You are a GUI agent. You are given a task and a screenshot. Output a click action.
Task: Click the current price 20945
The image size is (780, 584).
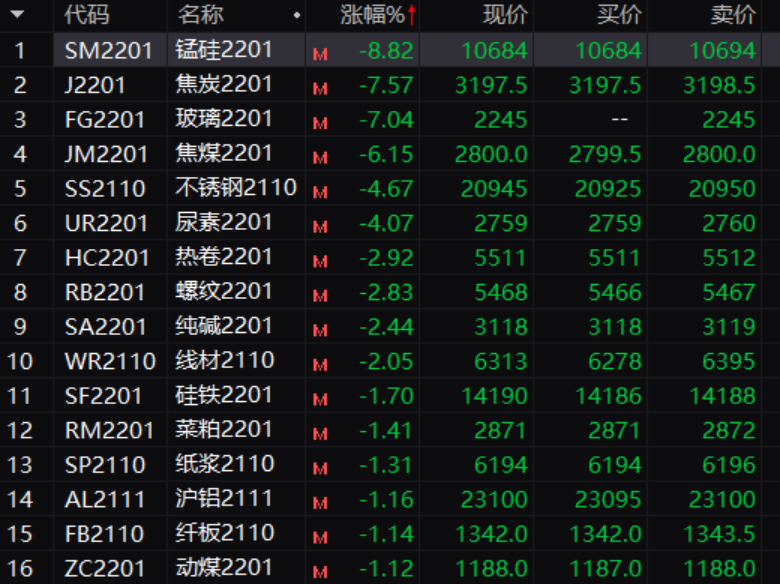(494, 189)
